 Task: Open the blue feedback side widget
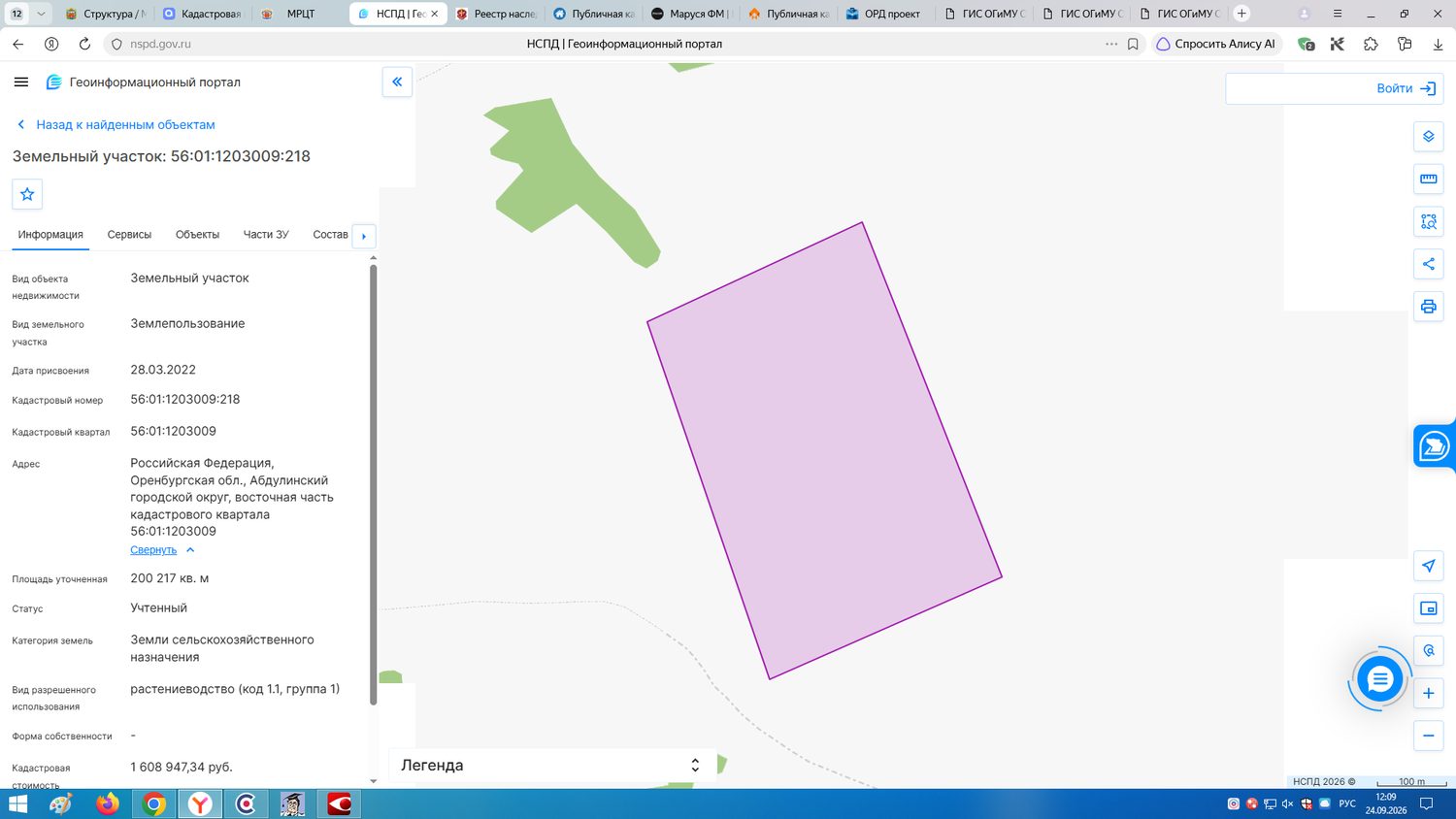tap(1435, 447)
